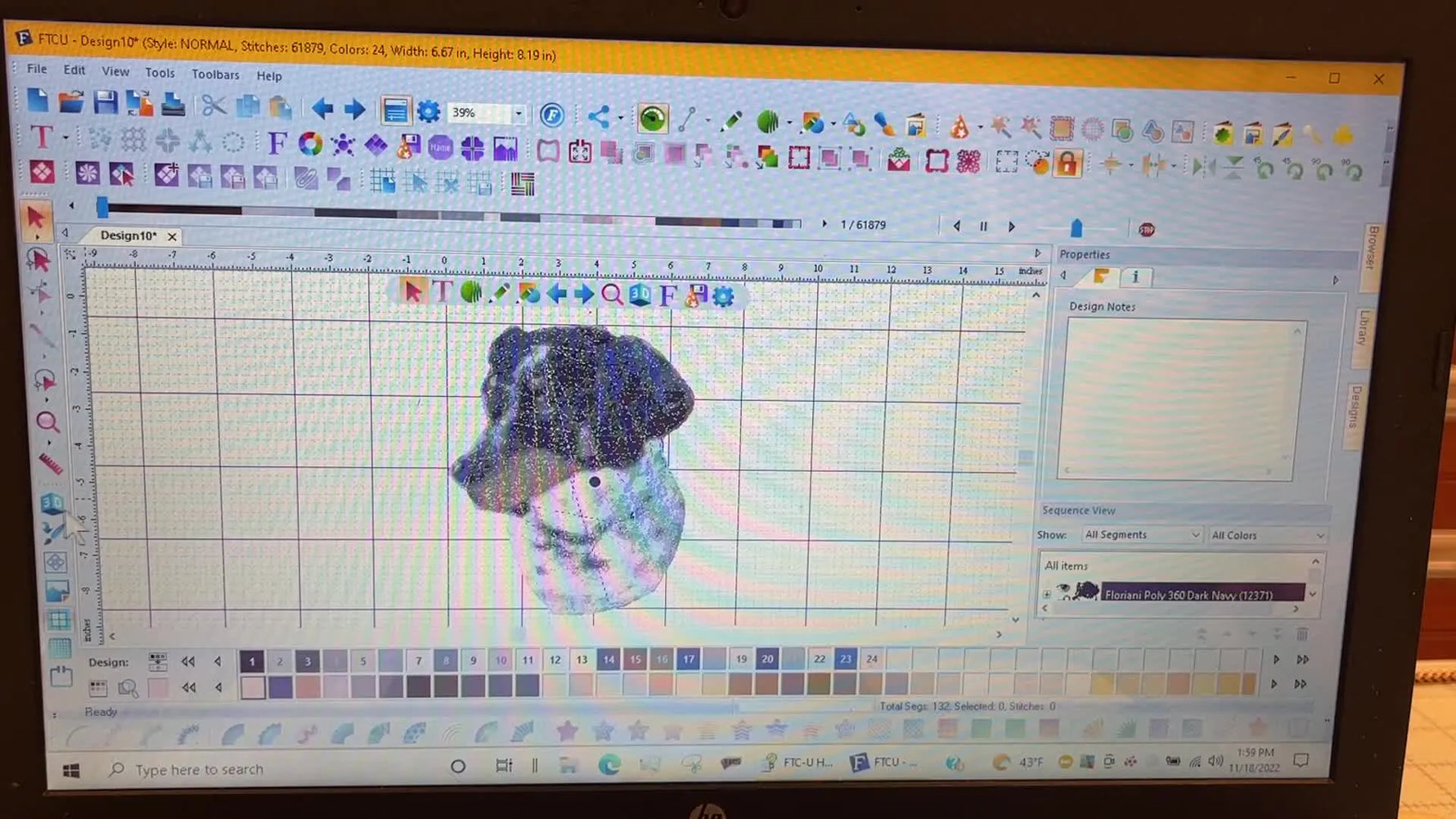The image size is (1456, 819).
Task: Toggle grid display icon in left toolbar
Action: [58, 620]
